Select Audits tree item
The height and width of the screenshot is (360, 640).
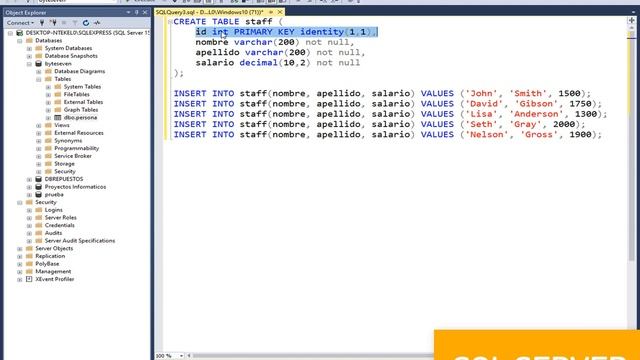pos(53,233)
